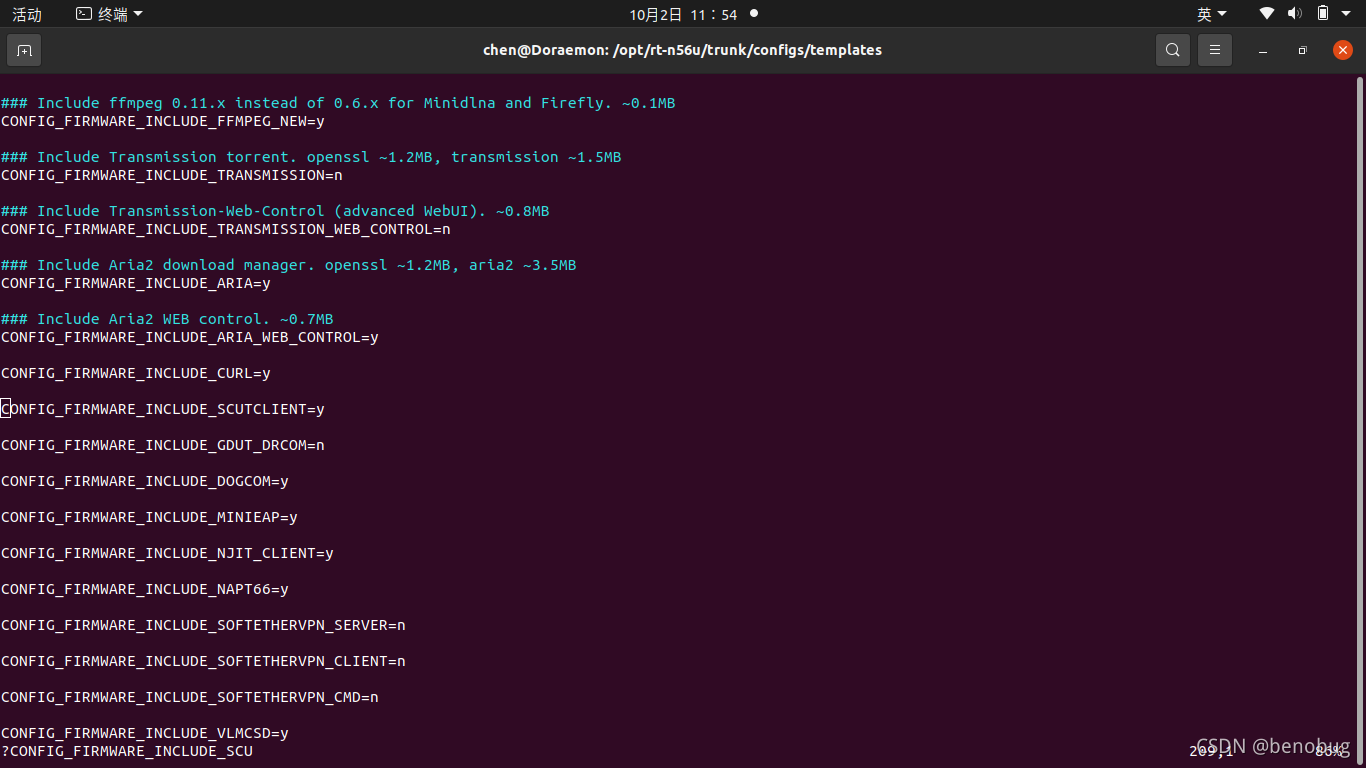Click the ARIA_WEB_CONTROL=y line
The height and width of the screenshot is (768, 1366).
point(190,337)
